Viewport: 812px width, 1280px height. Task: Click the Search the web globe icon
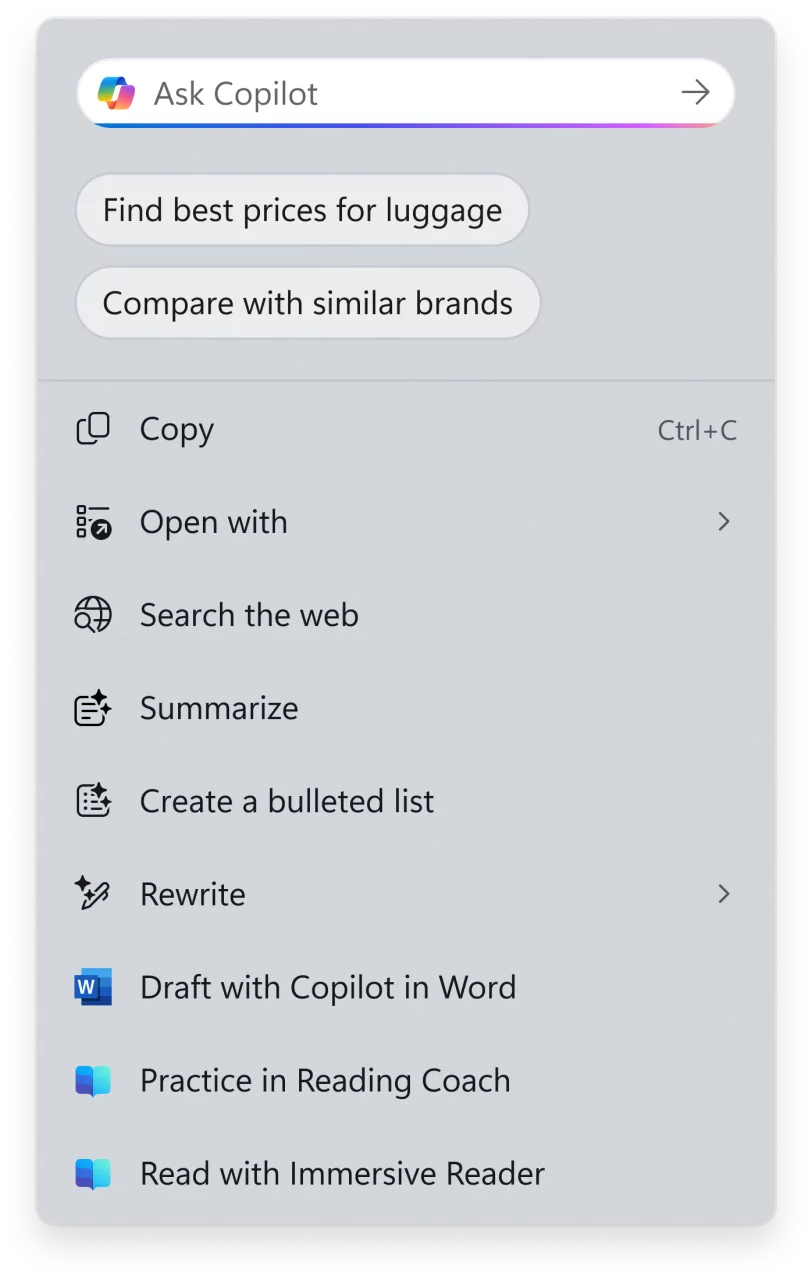click(x=93, y=615)
